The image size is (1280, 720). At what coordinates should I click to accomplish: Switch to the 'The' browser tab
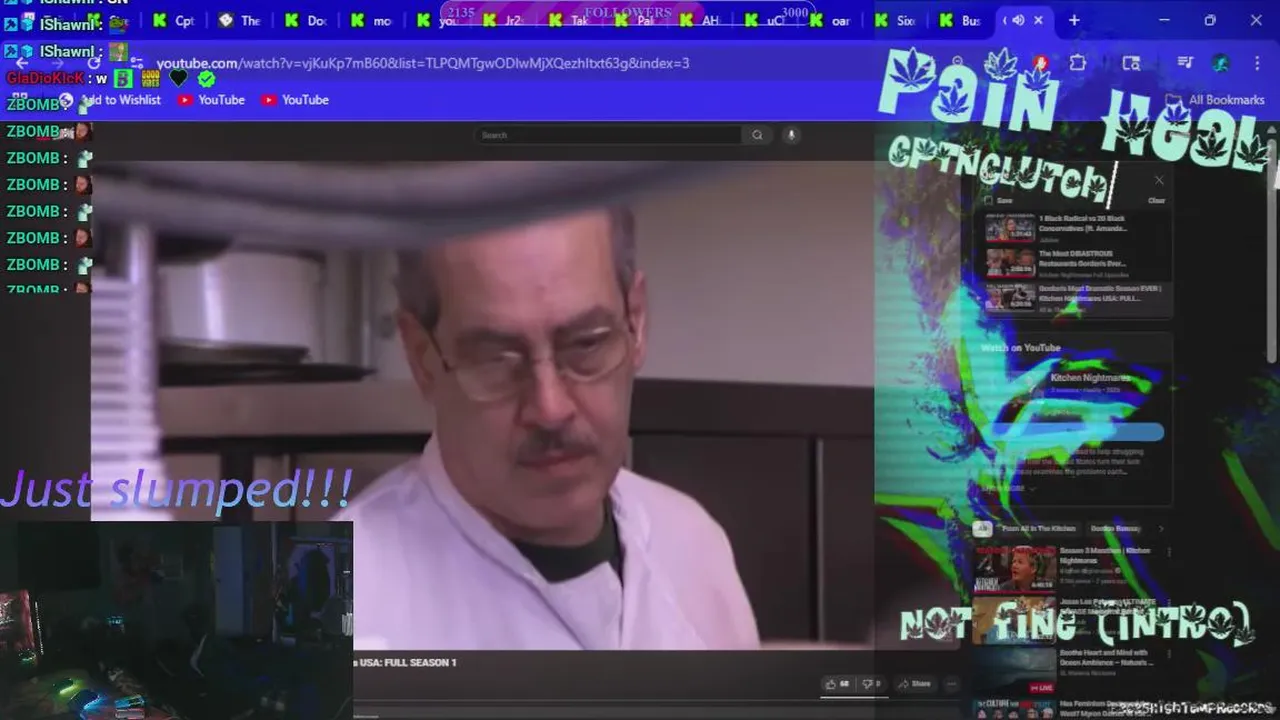(x=240, y=20)
